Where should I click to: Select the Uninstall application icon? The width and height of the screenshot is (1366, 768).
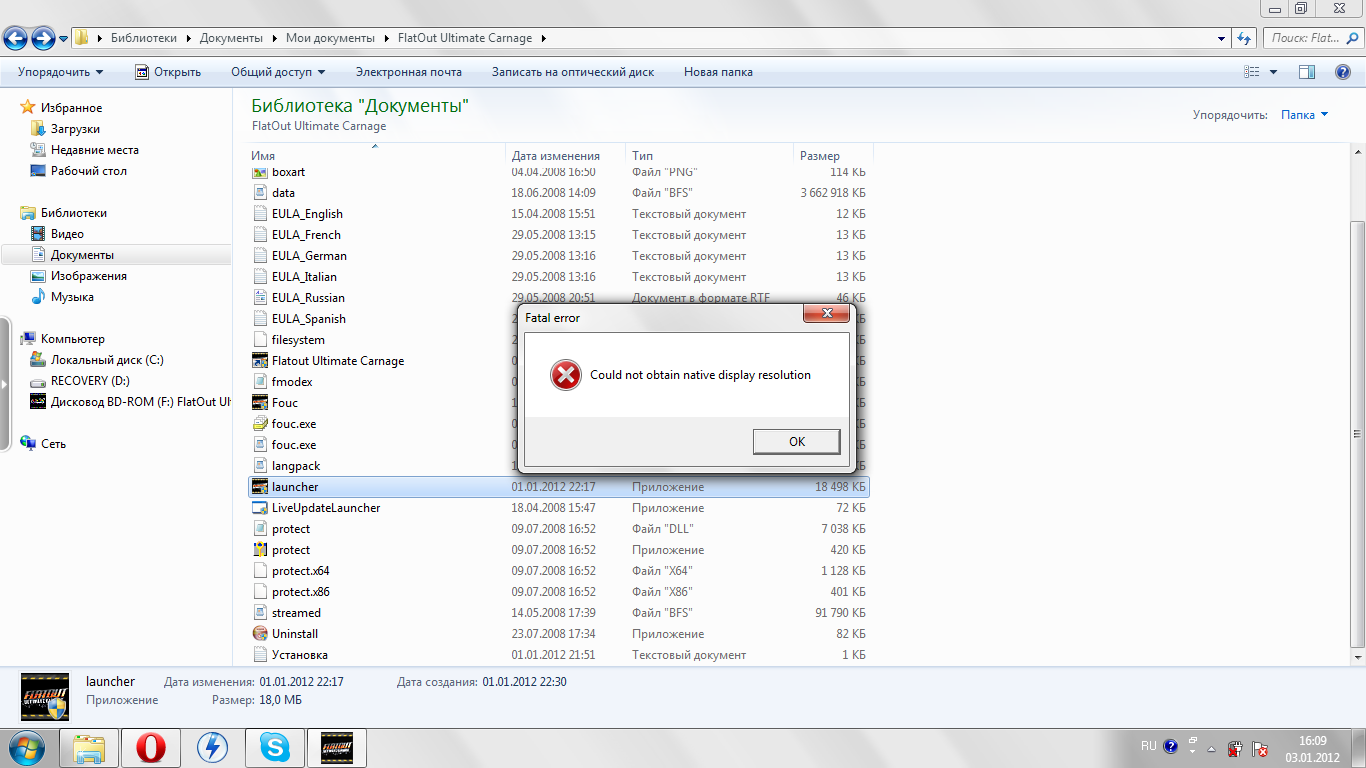point(260,634)
